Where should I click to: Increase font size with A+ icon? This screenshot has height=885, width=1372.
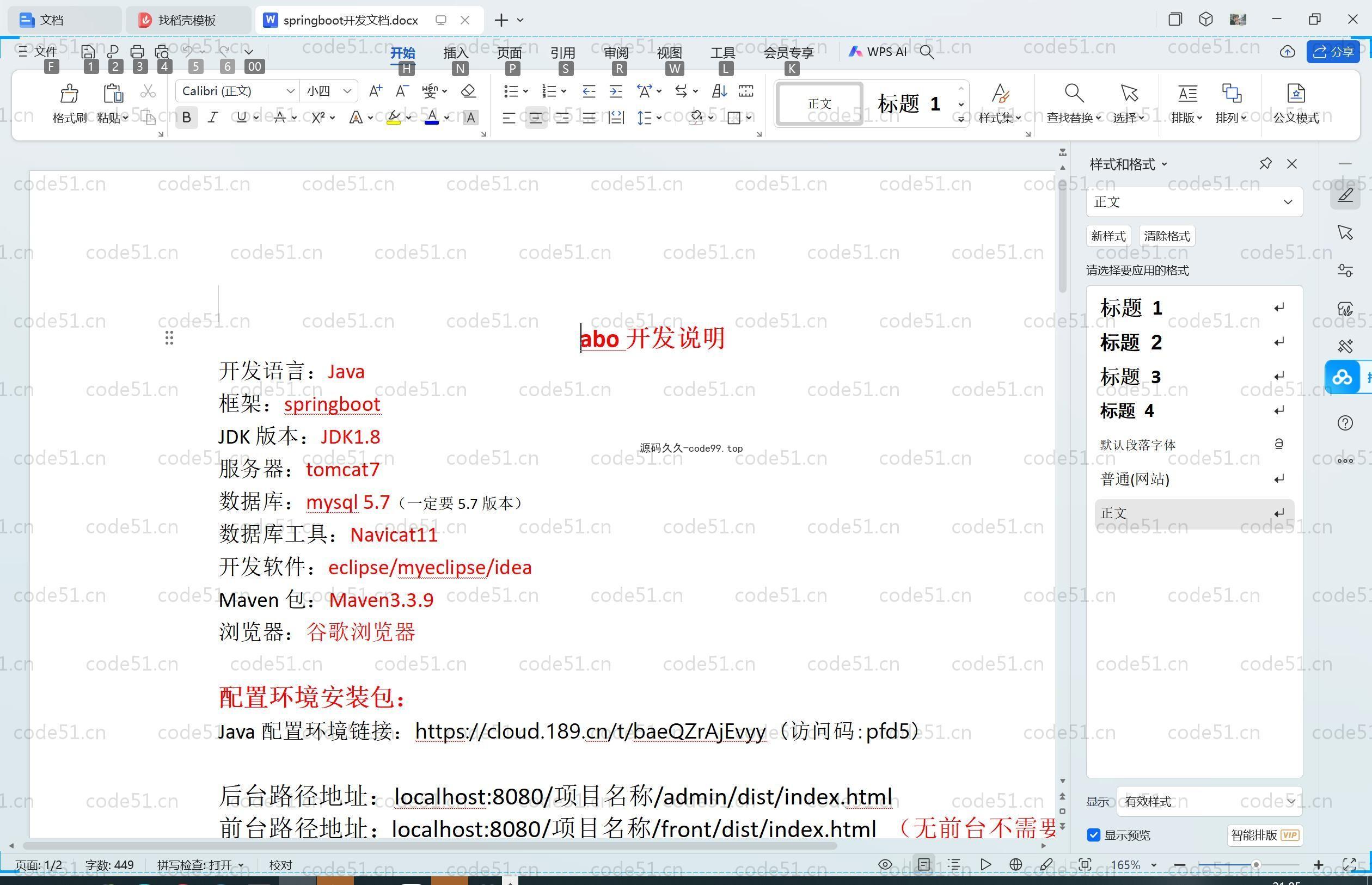pyautogui.click(x=375, y=91)
